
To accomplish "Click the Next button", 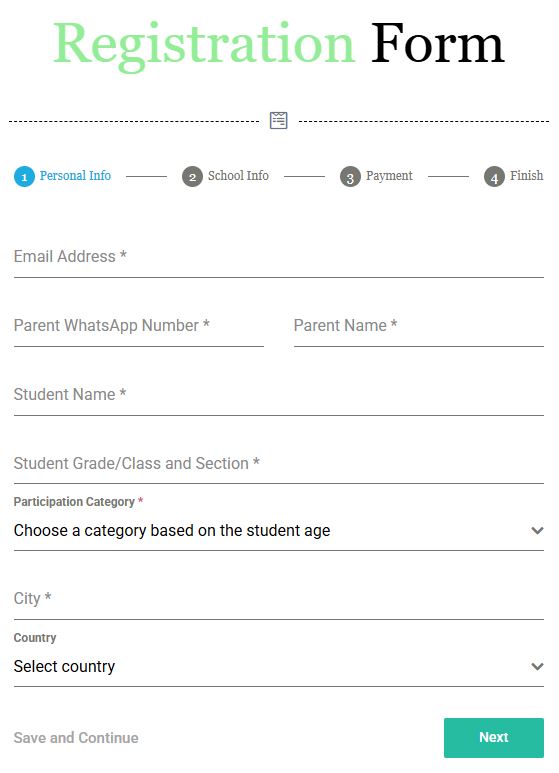I will tap(494, 738).
